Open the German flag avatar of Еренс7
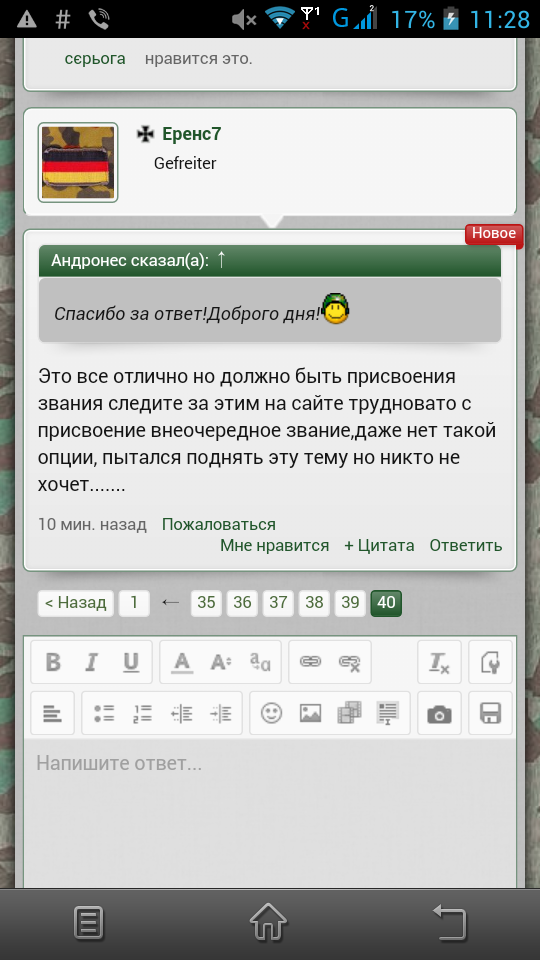The width and height of the screenshot is (540, 960). coord(78,162)
